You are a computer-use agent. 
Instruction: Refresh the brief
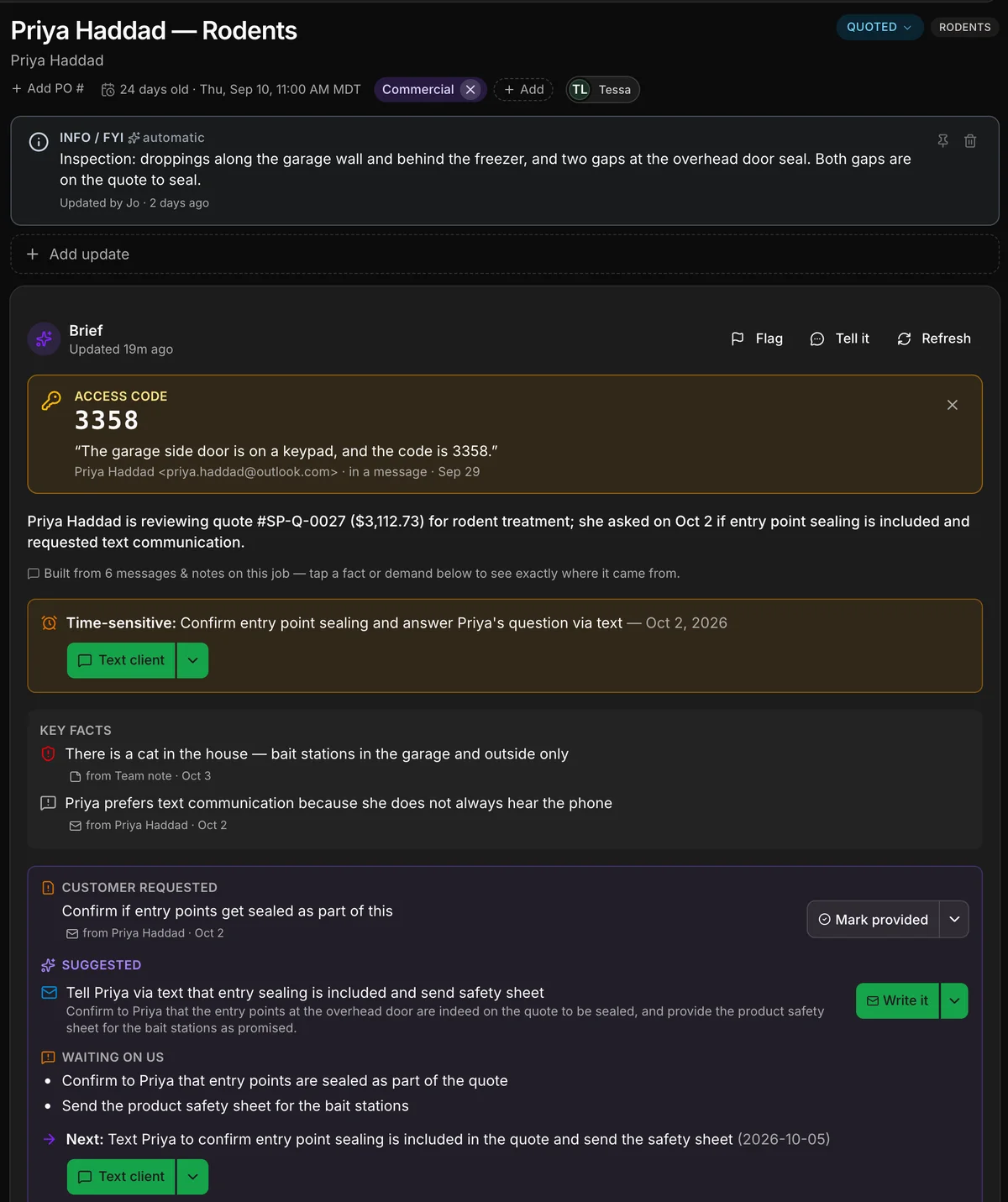(934, 339)
